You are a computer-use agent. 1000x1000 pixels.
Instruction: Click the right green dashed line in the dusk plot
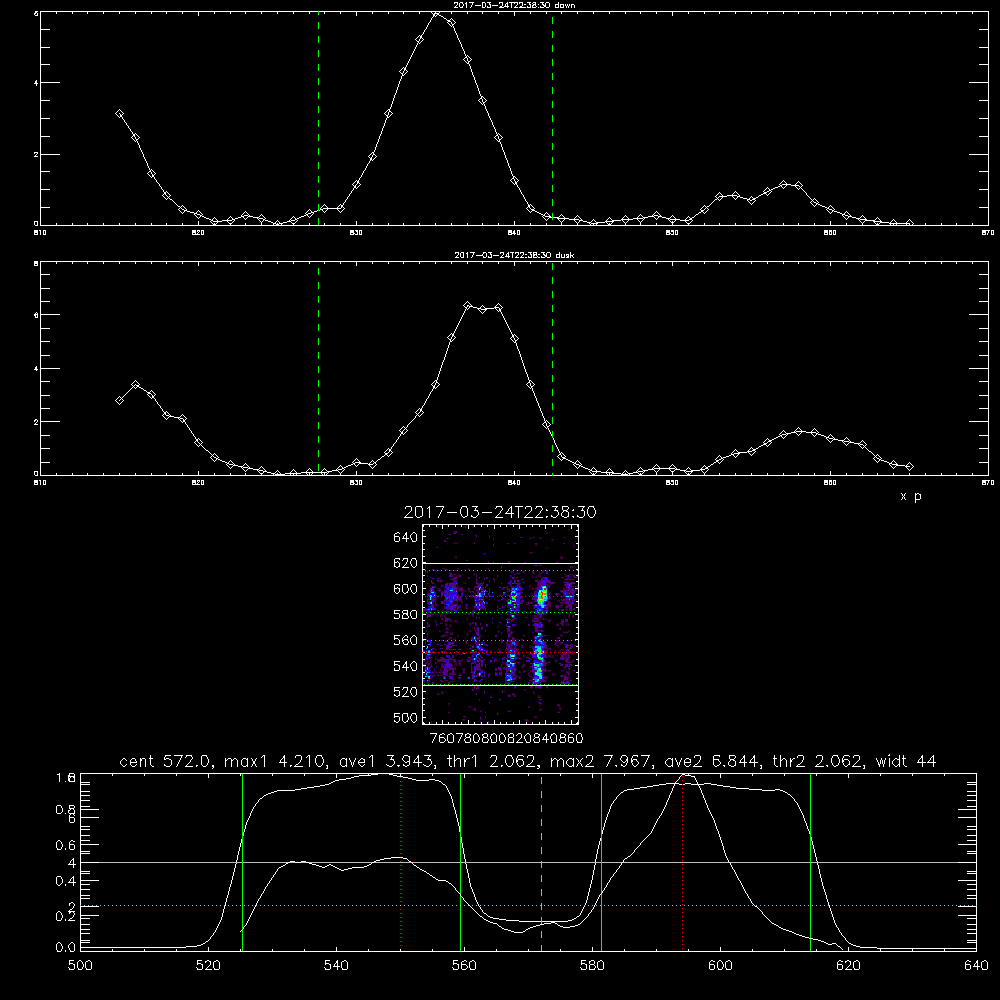tap(552, 369)
